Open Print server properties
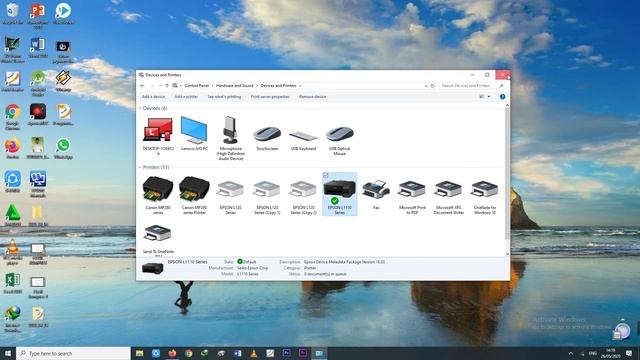Viewport: 640px width, 360px height. click(x=270, y=97)
